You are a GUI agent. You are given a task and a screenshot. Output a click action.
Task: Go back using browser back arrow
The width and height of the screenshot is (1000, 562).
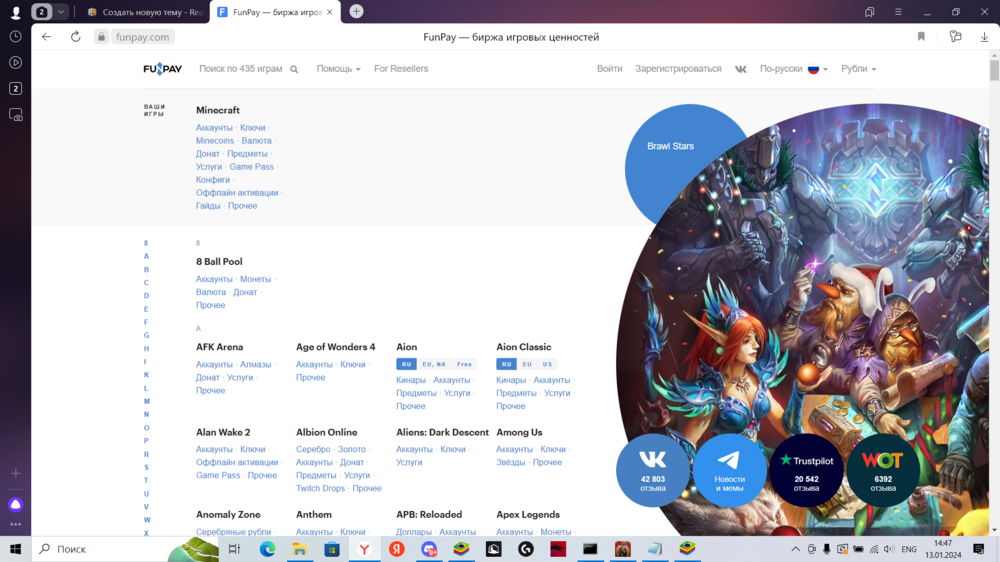[x=47, y=37]
